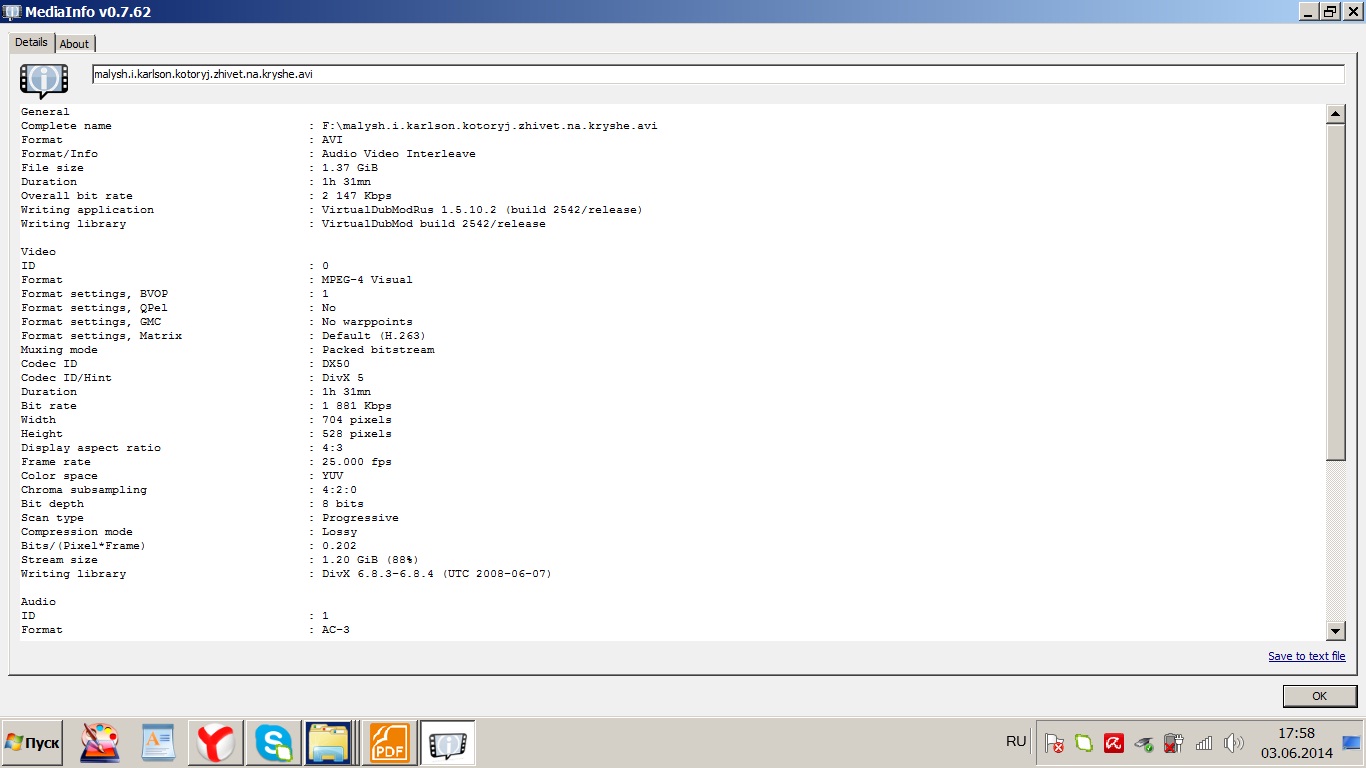The image size is (1366, 768).
Task: Select the 'DX50' codec ID value
Action: click(x=336, y=364)
